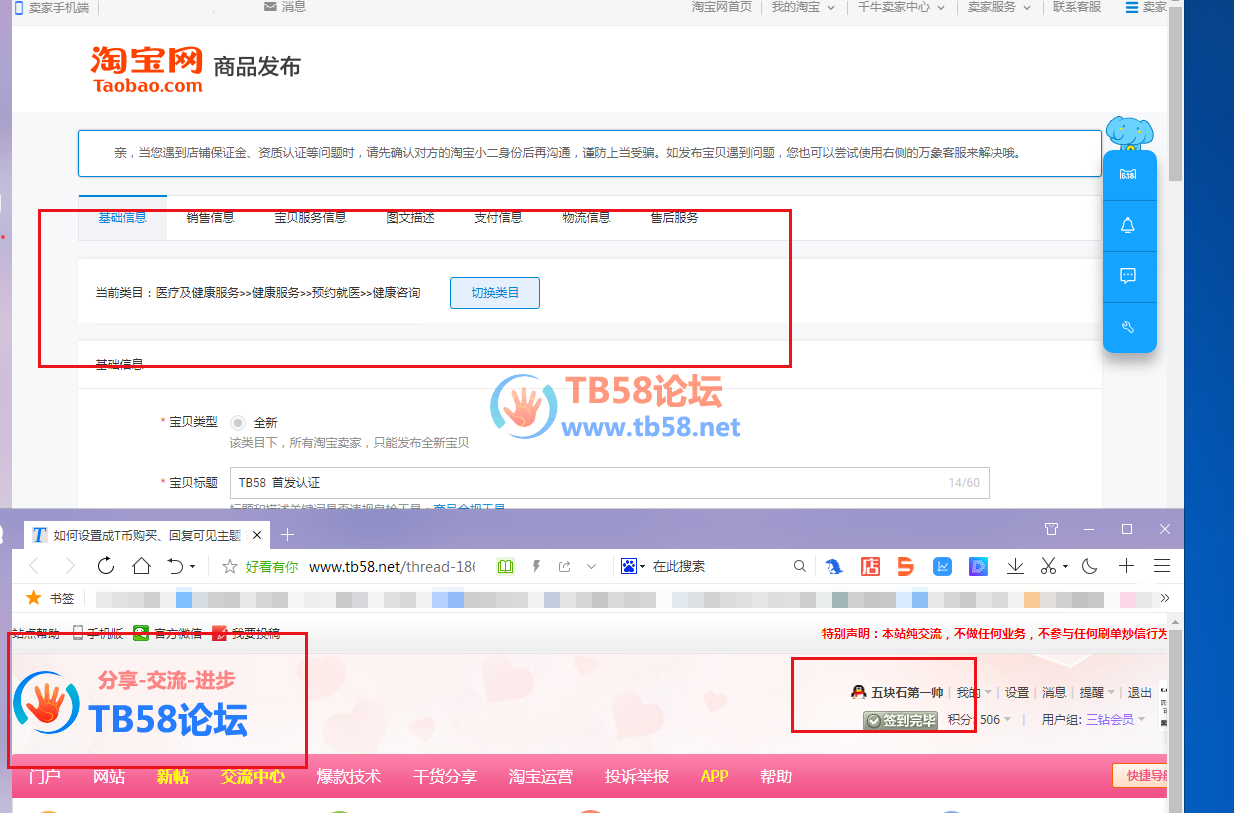Click the Taobao.com logo
This screenshot has height=813, width=1234.
[147, 69]
